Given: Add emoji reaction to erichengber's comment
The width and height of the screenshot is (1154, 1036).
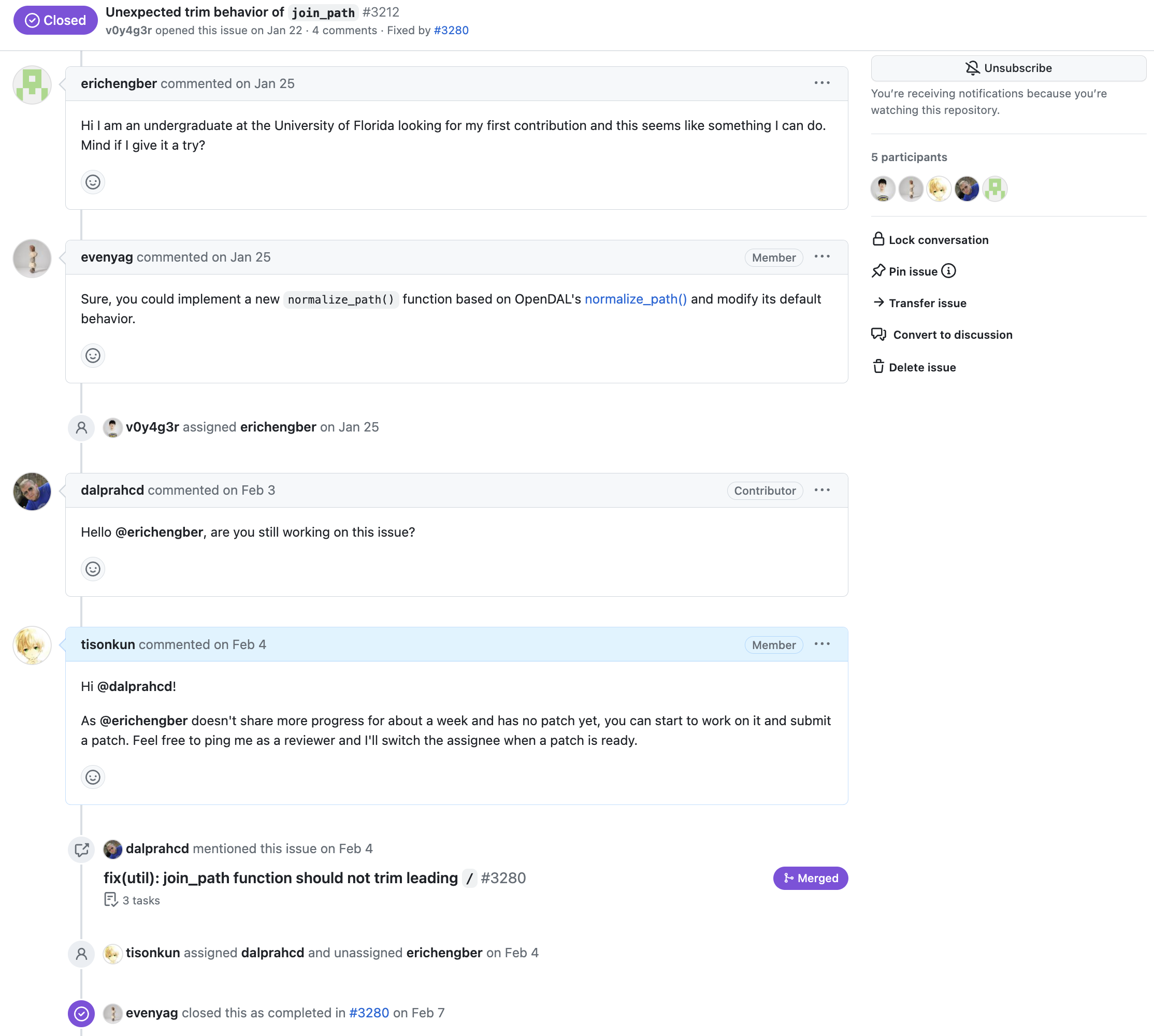Looking at the screenshot, I should pyautogui.click(x=93, y=182).
